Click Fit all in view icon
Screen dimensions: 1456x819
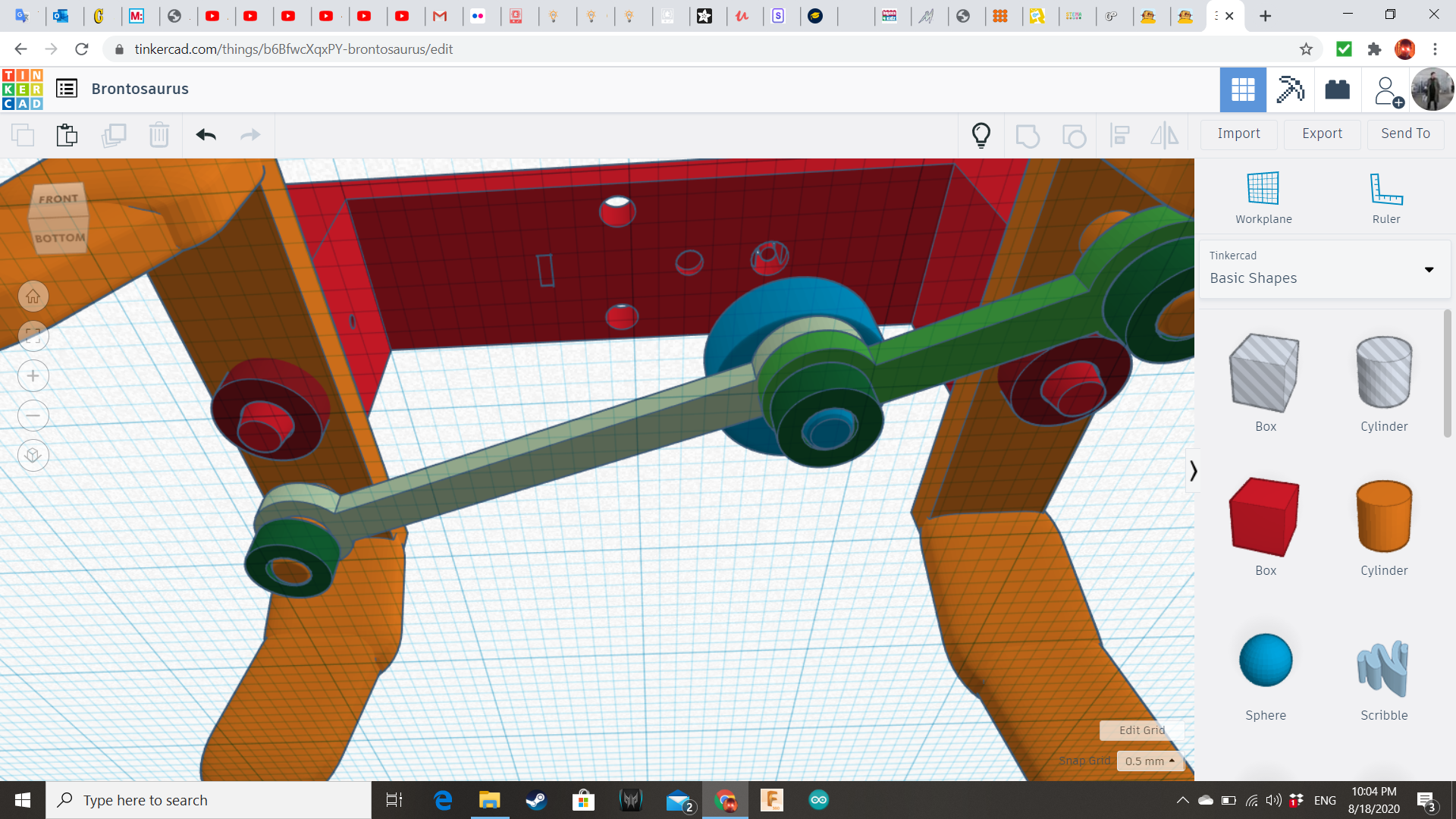(x=33, y=336)
